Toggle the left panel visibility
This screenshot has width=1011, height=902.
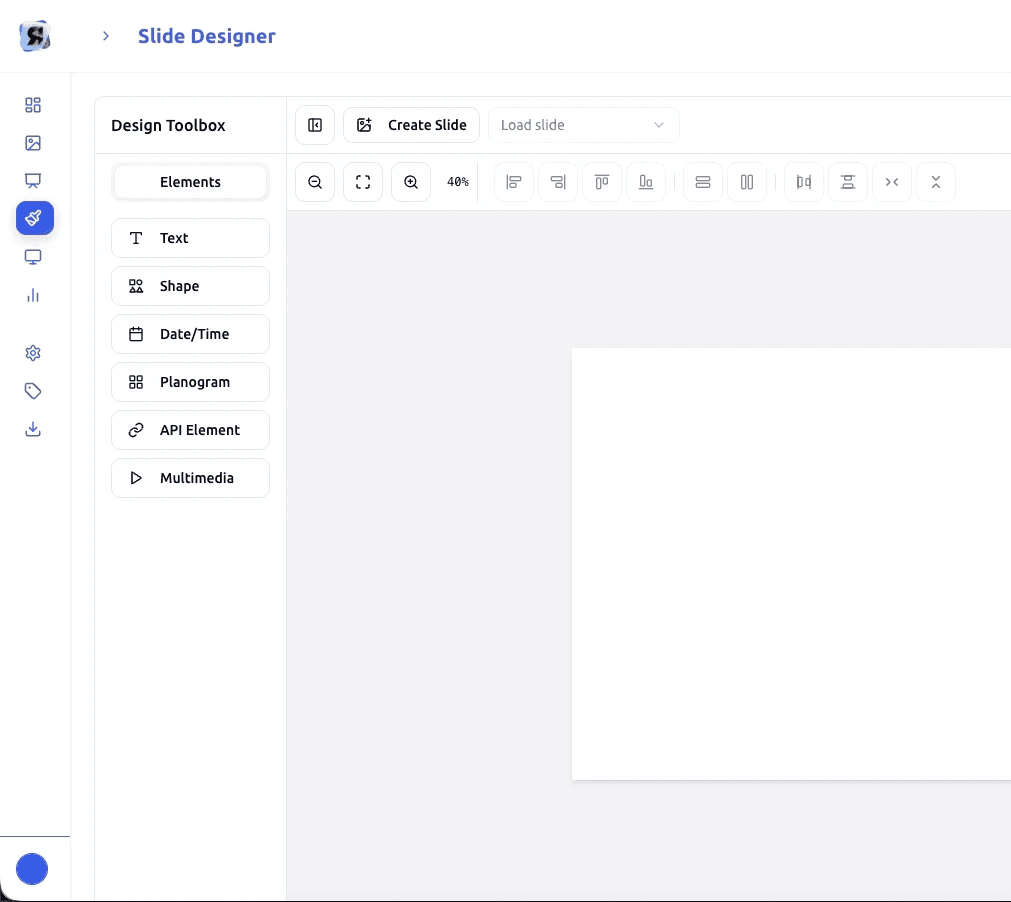pos(314,124)
